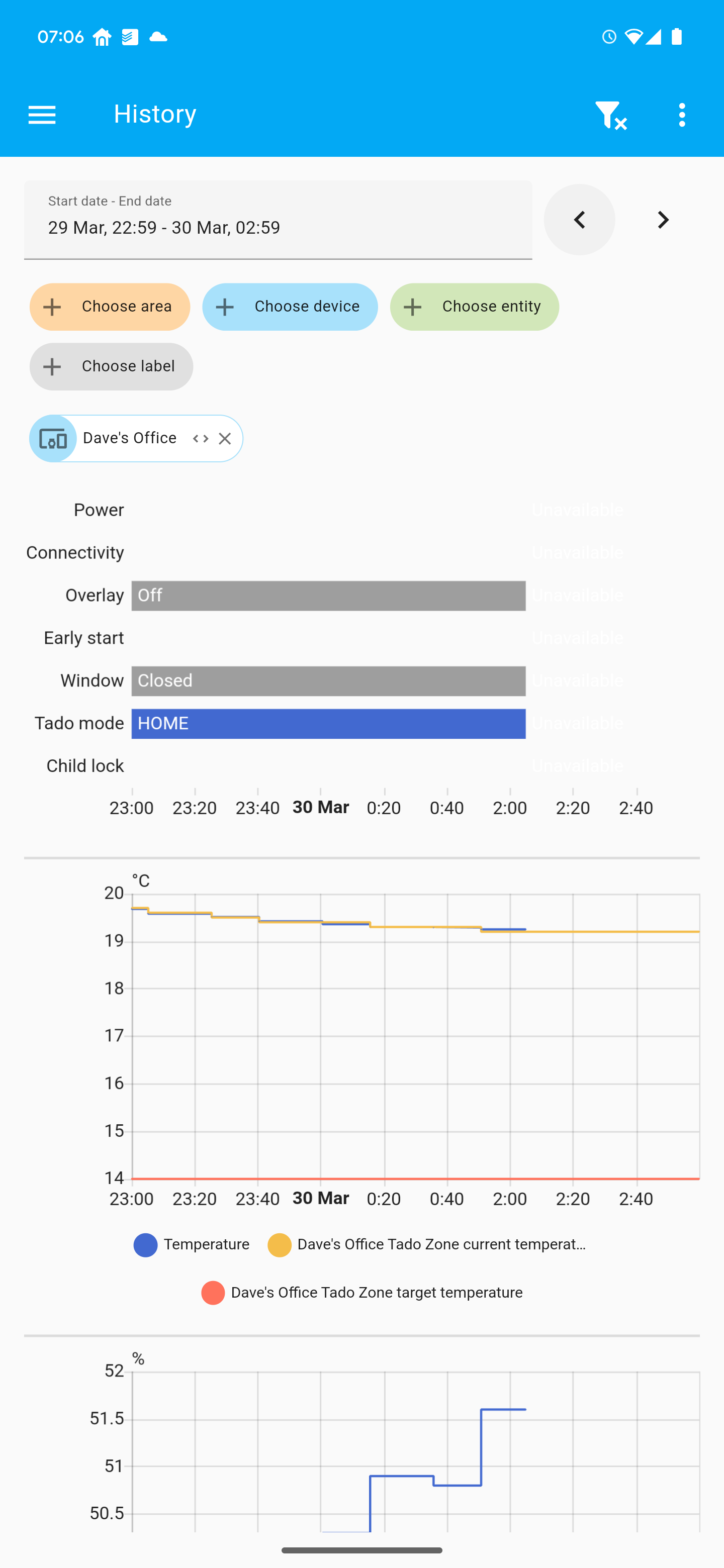Tap the red target temperature swatch
724x1568 pixels.
coord(213,1293)
